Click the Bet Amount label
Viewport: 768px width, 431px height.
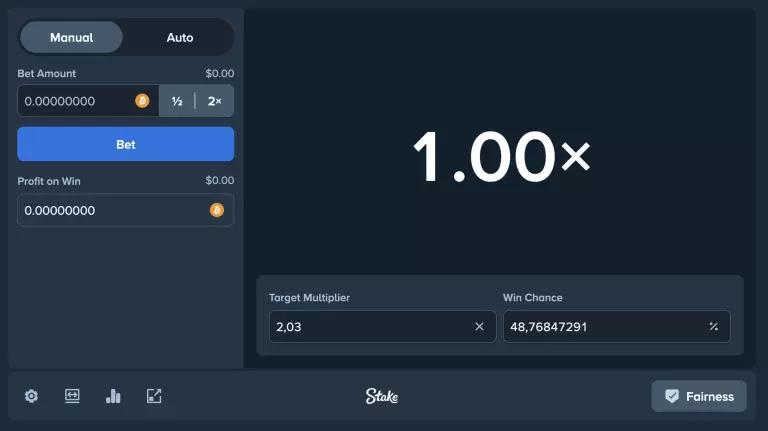(x=47, y=73)
